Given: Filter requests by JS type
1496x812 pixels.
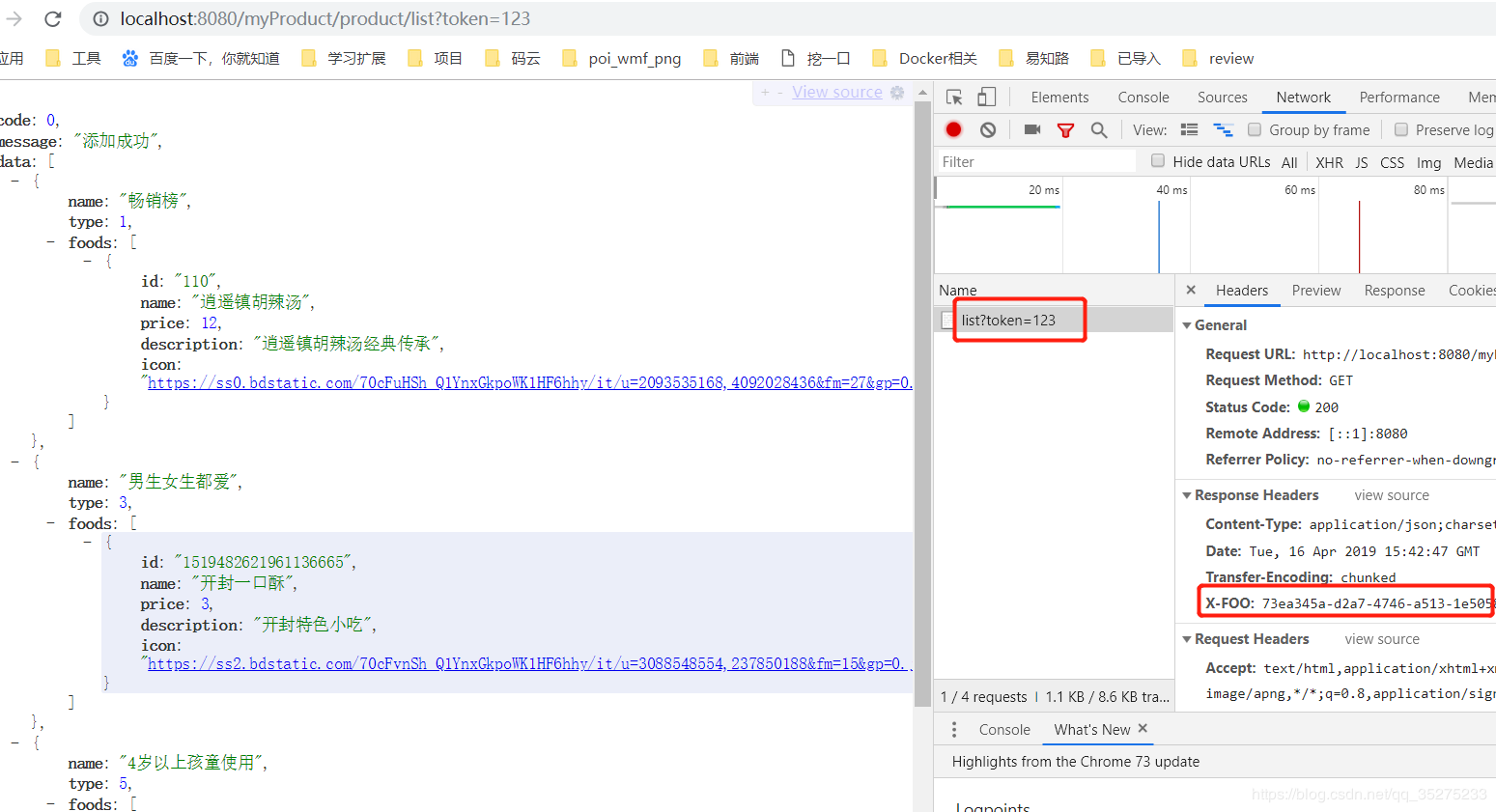Looking at the screenshot, I should pyautogui.click(x=1361, y=162).
